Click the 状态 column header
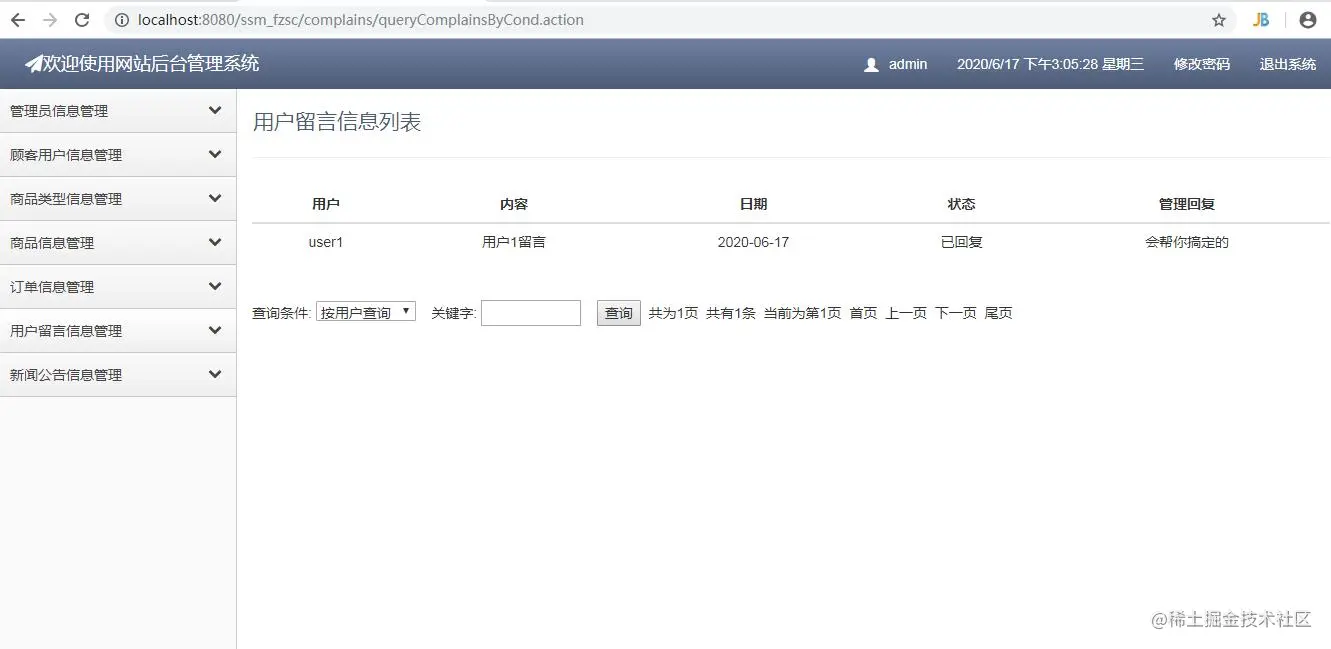1331x649 pixels. (961, 204)
